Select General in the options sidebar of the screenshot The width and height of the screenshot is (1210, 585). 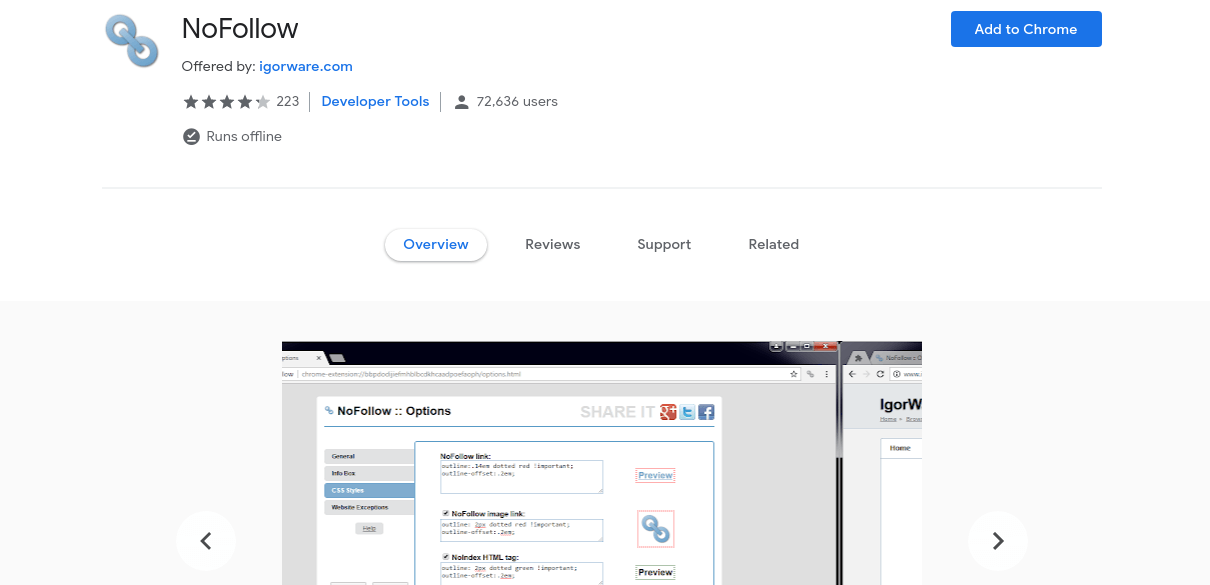[x=369, y=456]
